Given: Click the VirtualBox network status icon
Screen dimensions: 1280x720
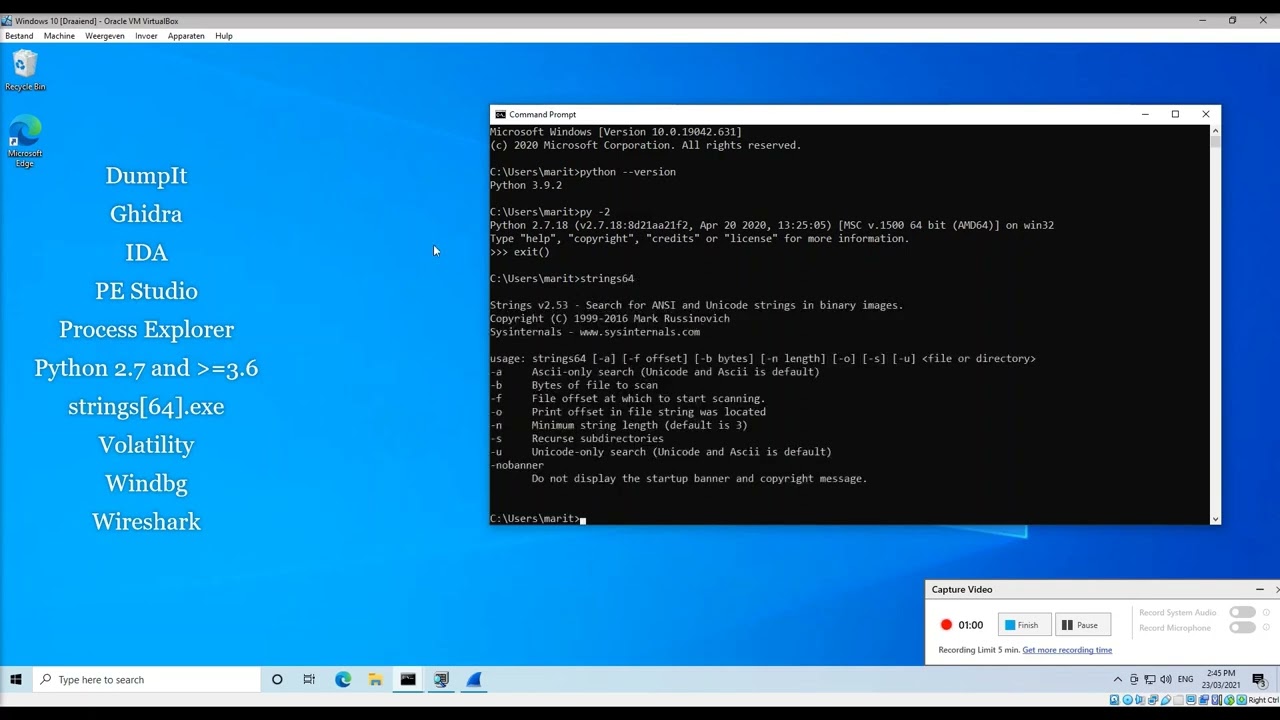Looking at the screenshot, I should tap(1153, 700).
